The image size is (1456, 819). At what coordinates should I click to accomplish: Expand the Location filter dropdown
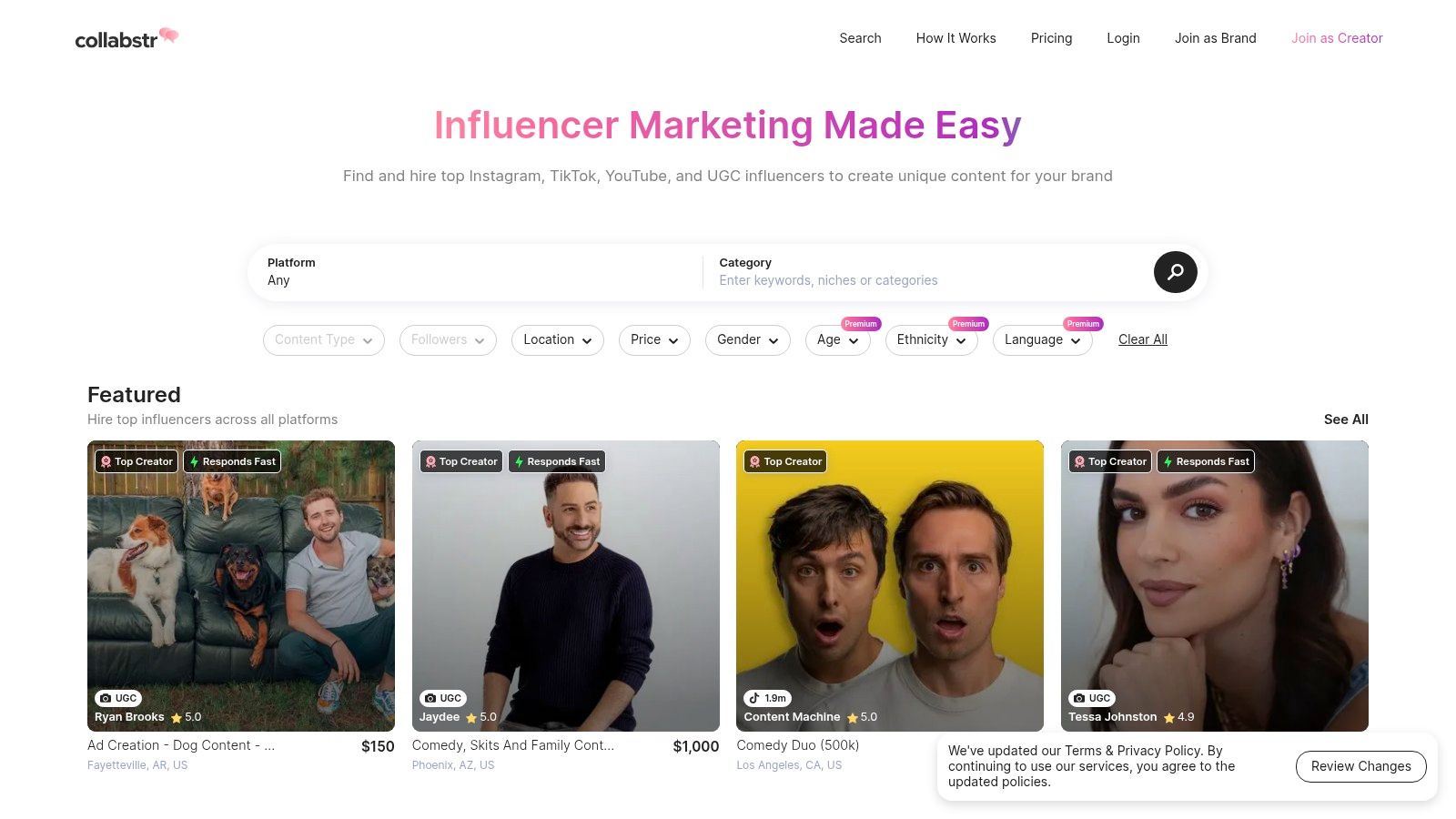tap(557, 339)
